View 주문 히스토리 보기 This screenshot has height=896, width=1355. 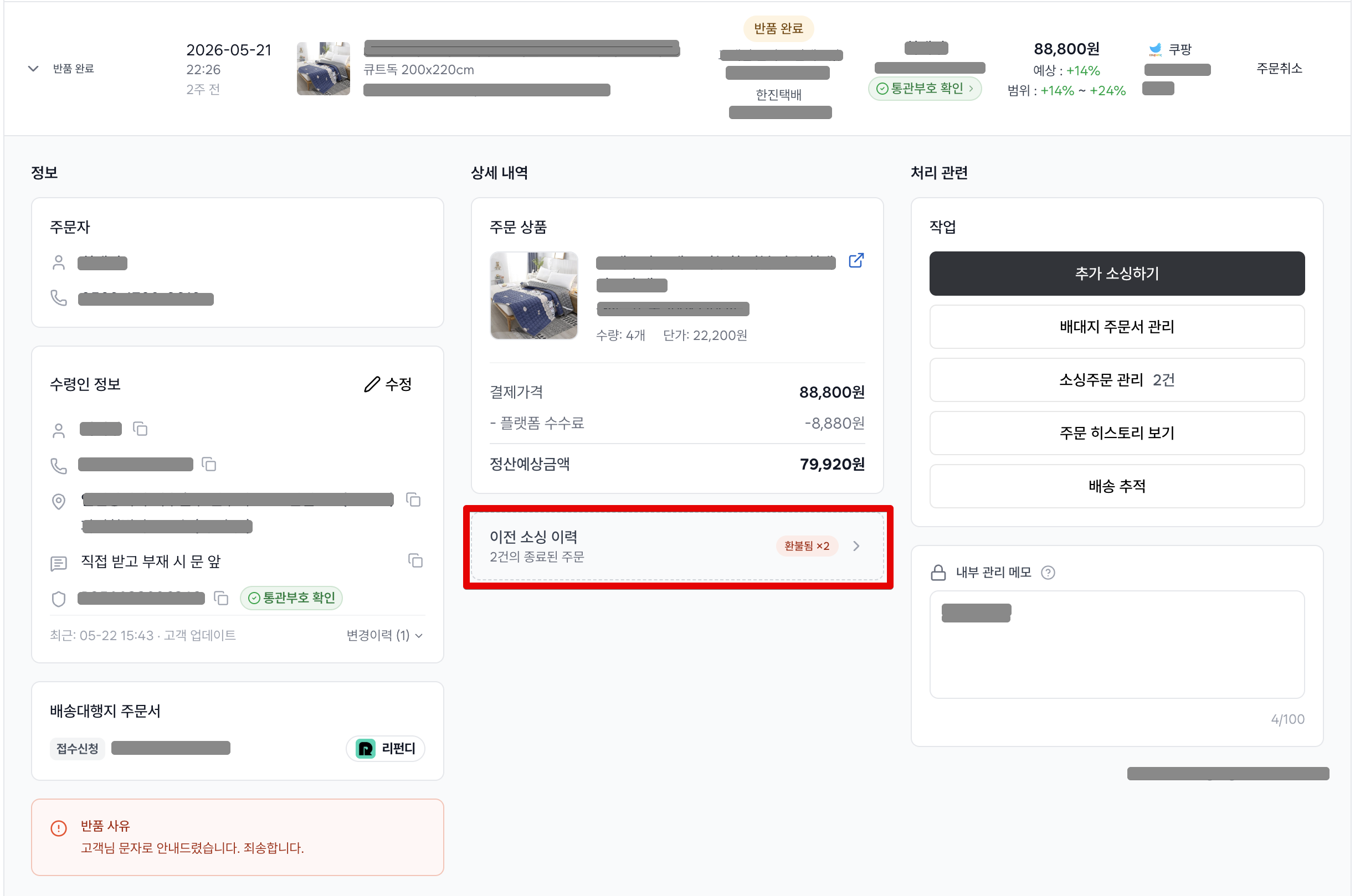pos(1117,432)
